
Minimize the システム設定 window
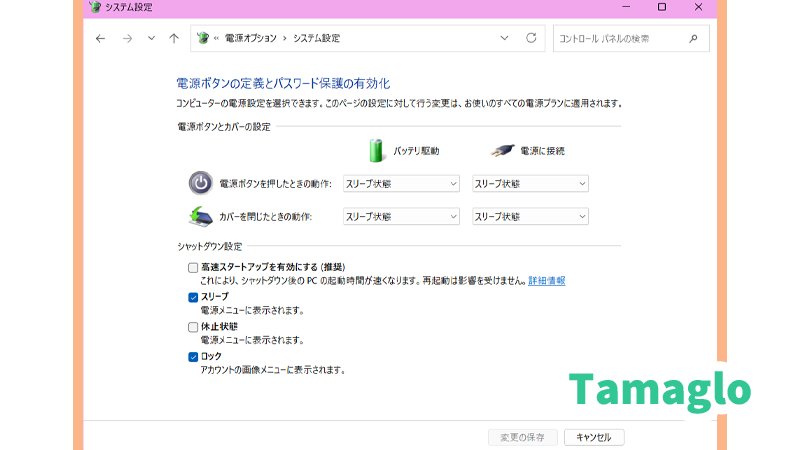pos(626,7)
